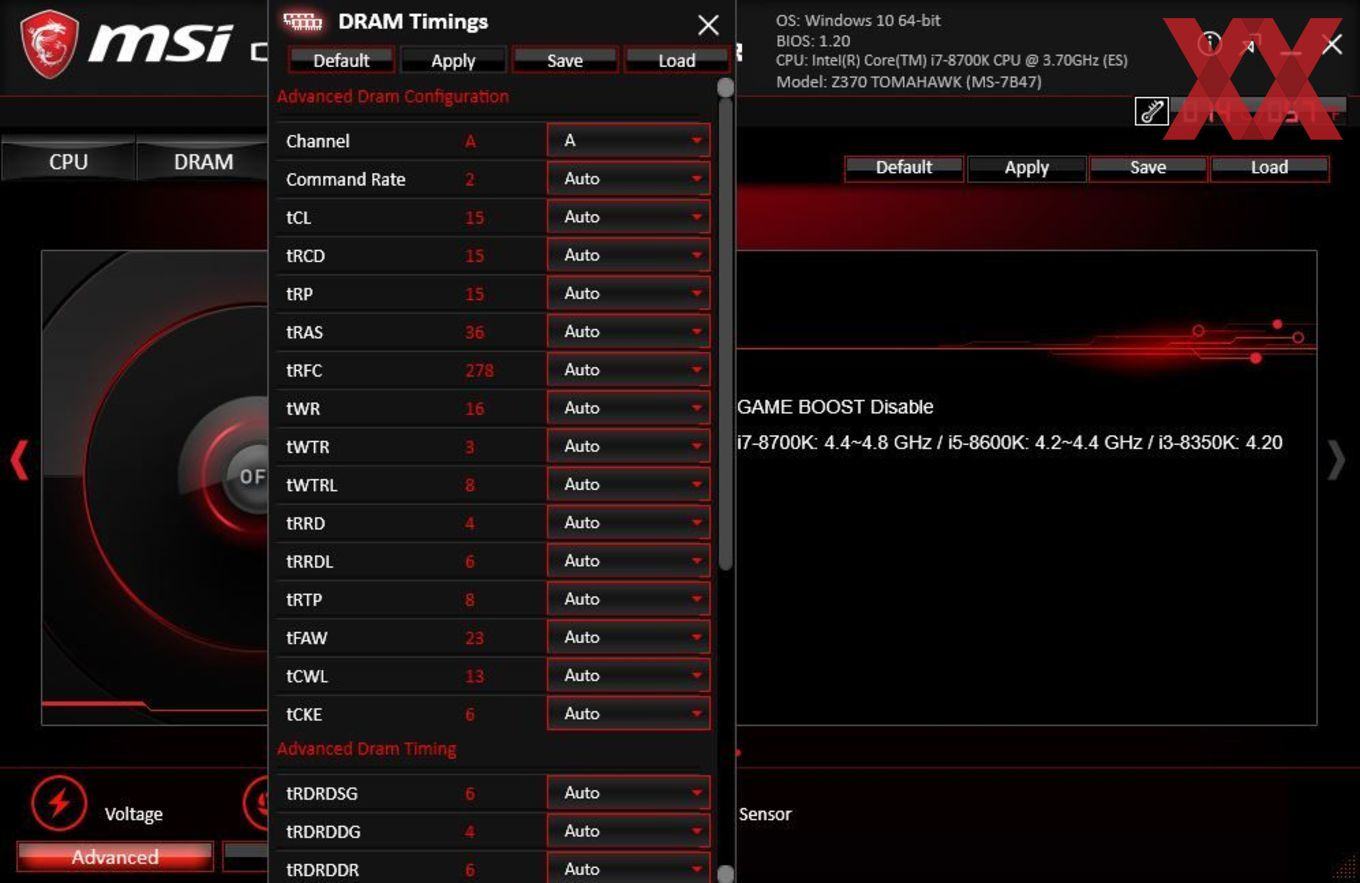Click the tFAW value 23
Viewport: 1360px width, 883px height.
coord(474,637)
